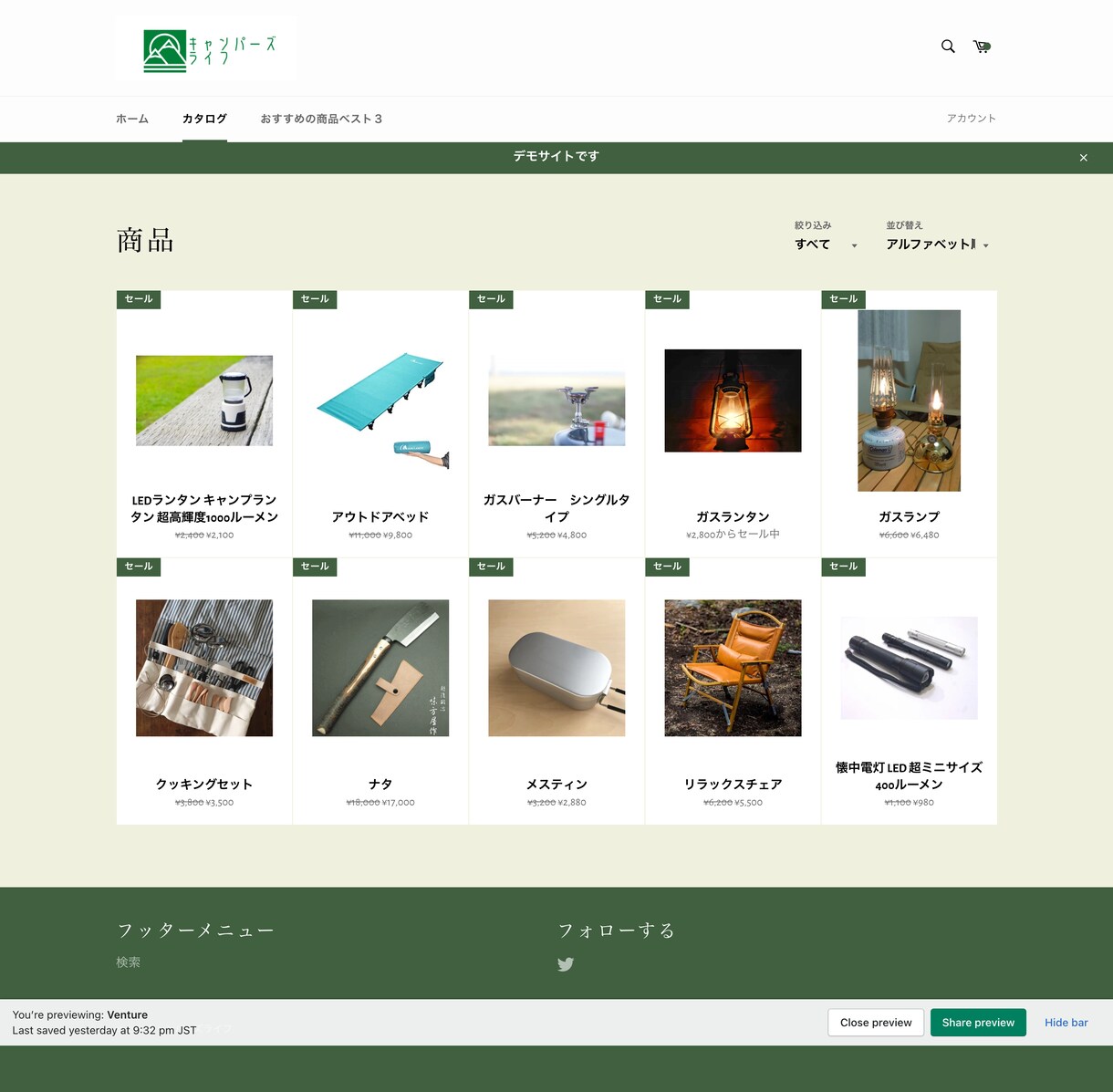
Task: Open the mess tin product image
Action: click(x=556, y=668)
